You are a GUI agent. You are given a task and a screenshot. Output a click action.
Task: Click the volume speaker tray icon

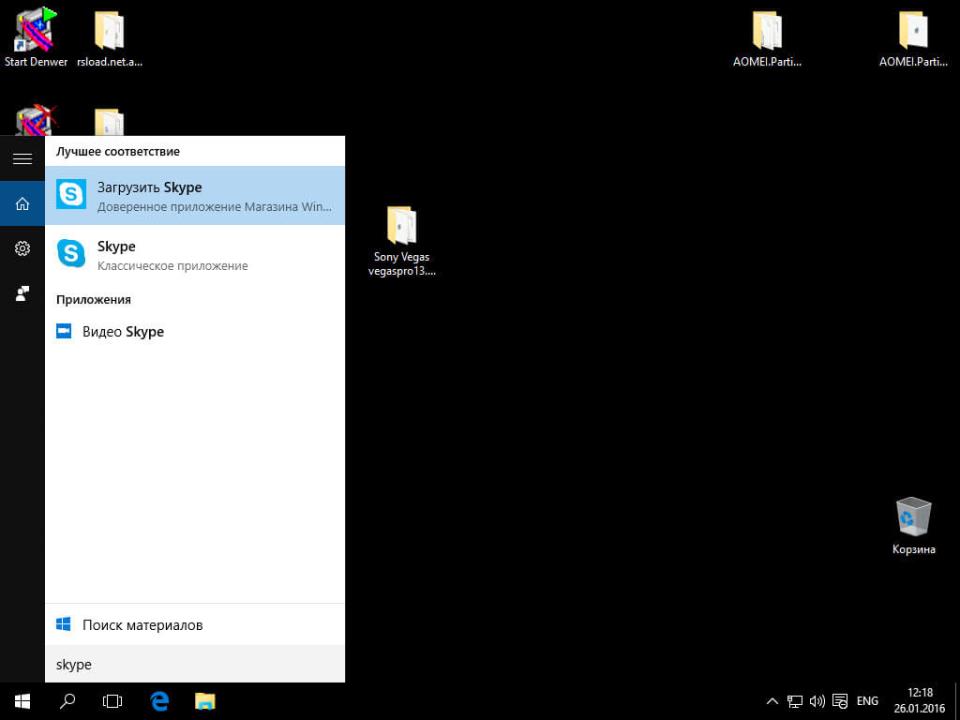click(x=817, y=702)
